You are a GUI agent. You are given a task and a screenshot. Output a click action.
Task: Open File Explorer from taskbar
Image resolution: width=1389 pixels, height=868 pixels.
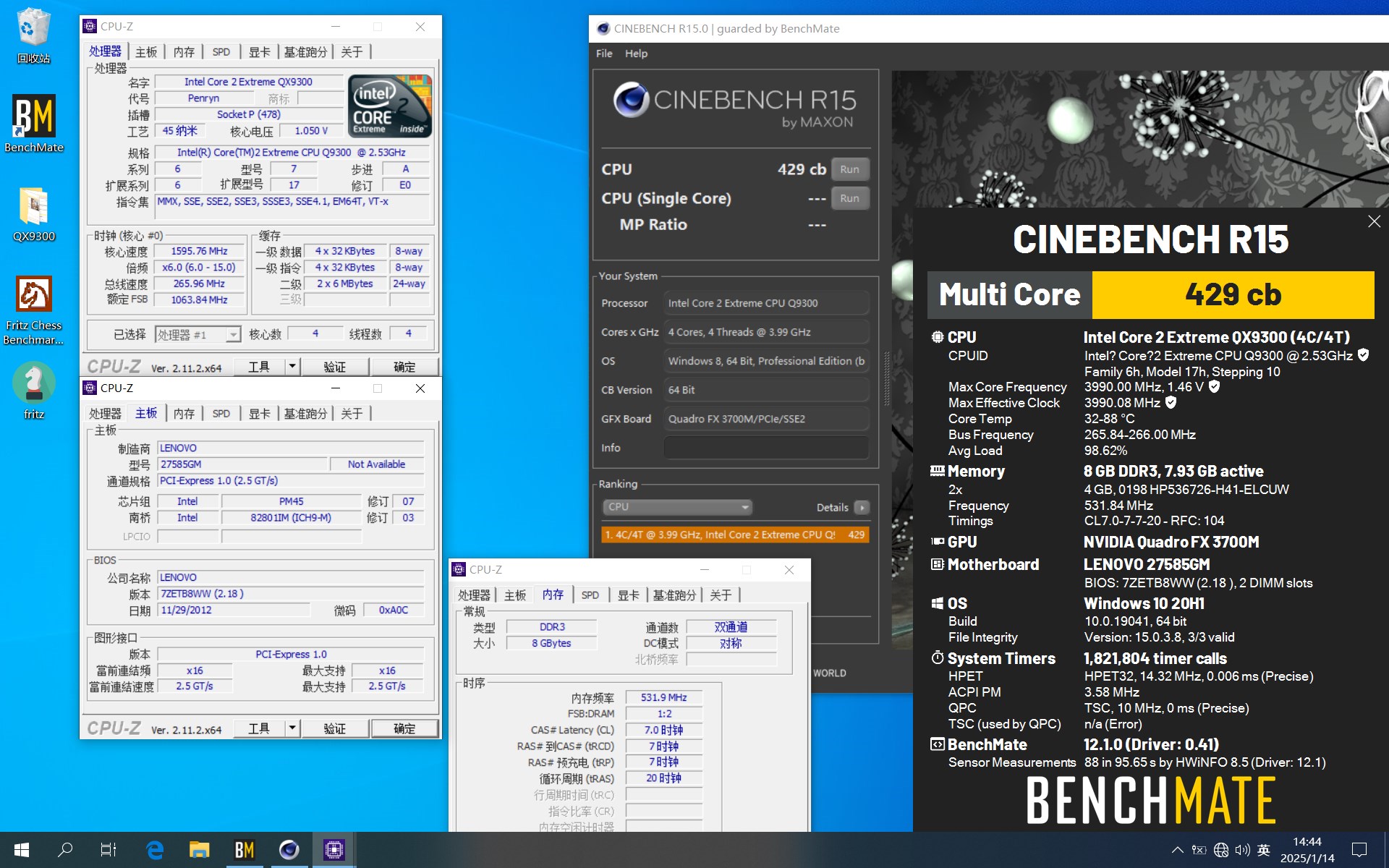click(199, 850)
